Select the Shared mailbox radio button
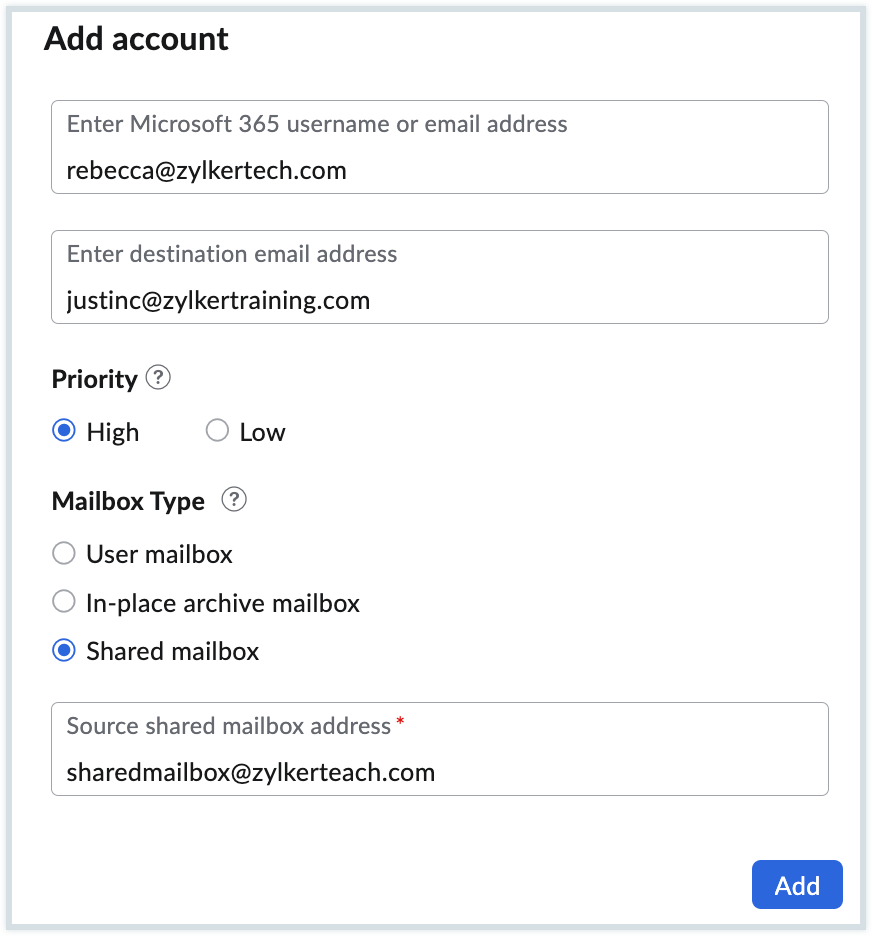The image size is (872, 936). click(x=64, y=651)
